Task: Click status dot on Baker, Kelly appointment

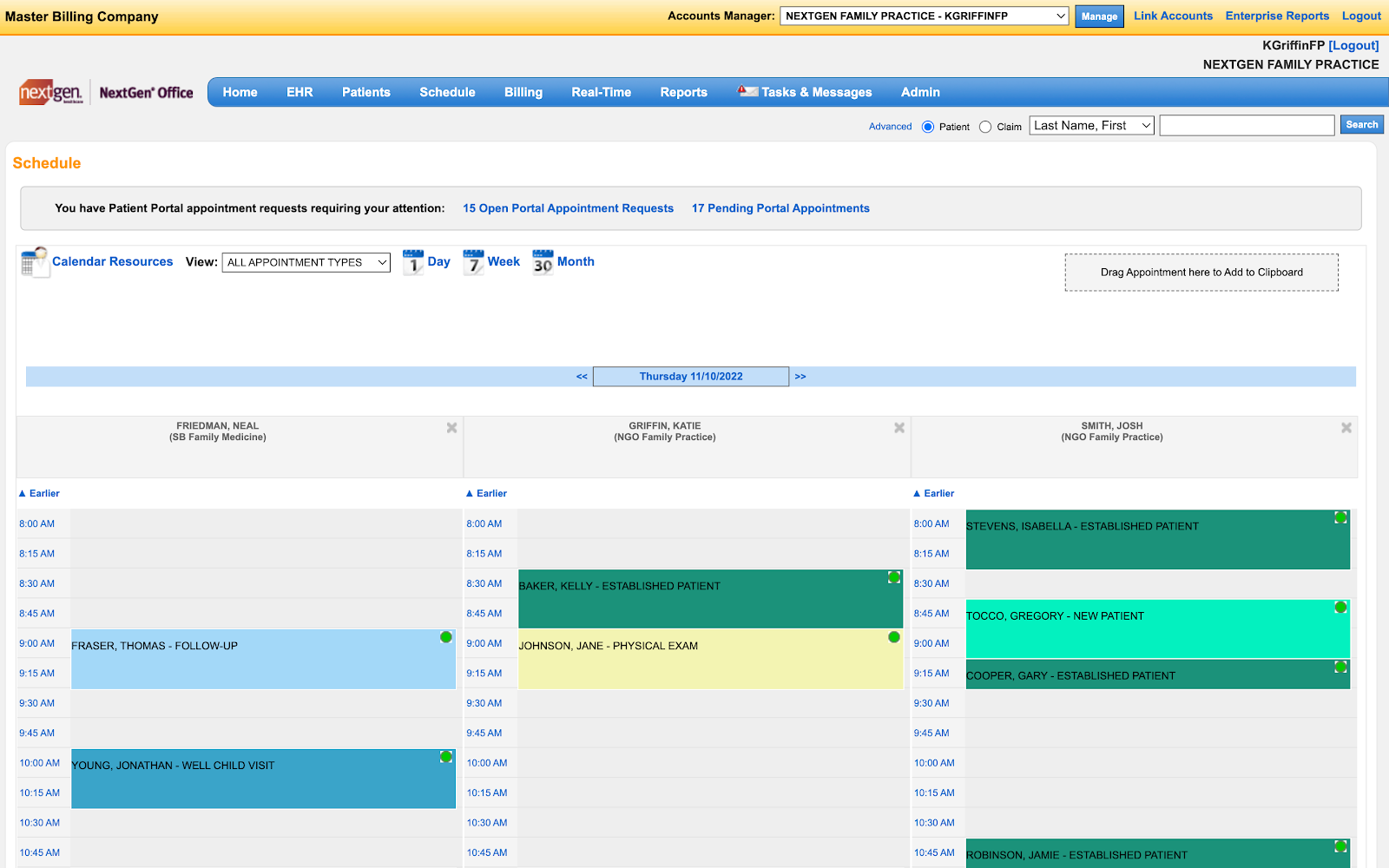Action: [894, 577]
